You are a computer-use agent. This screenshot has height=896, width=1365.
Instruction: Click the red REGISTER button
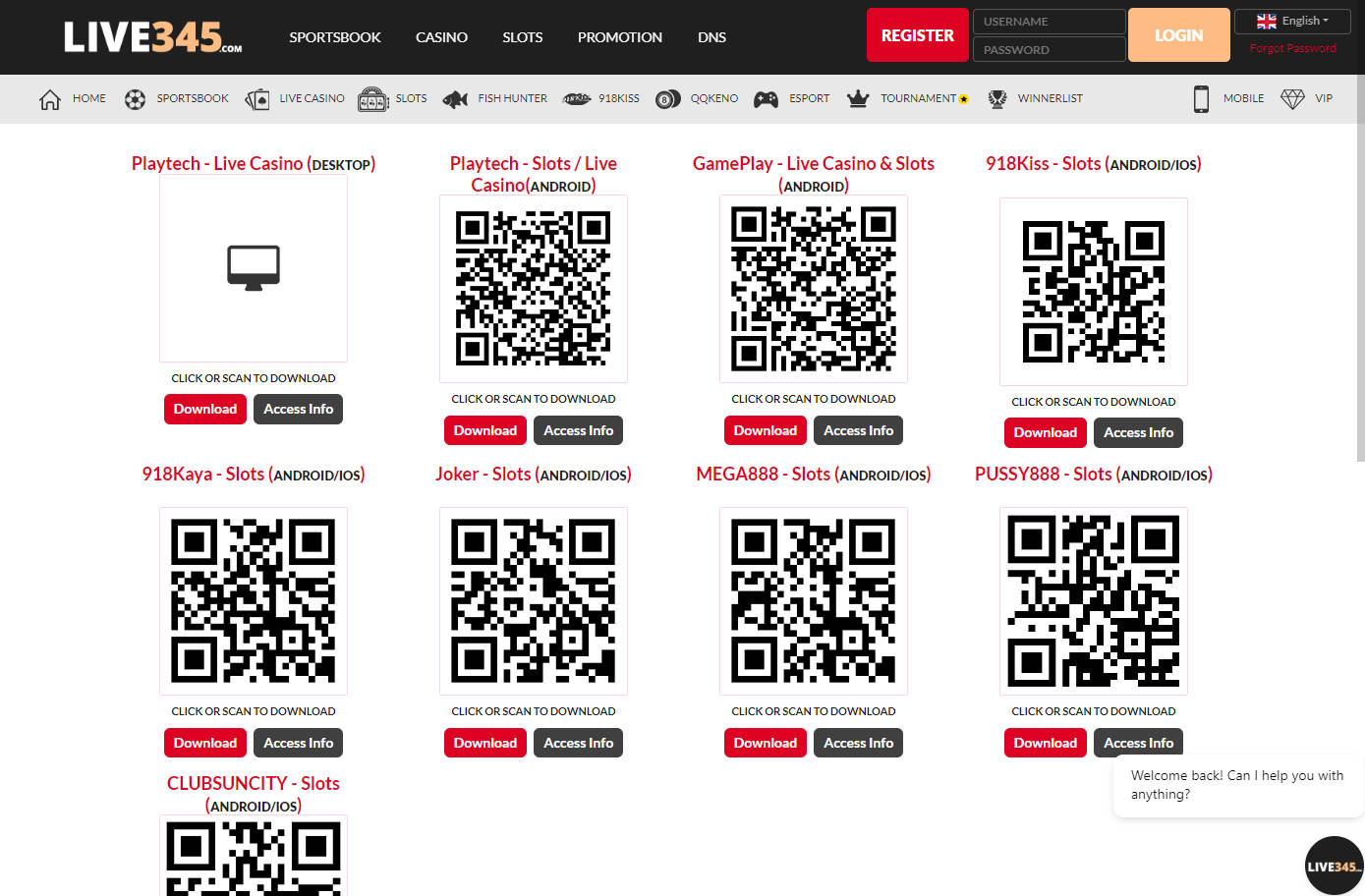(917, 35)
